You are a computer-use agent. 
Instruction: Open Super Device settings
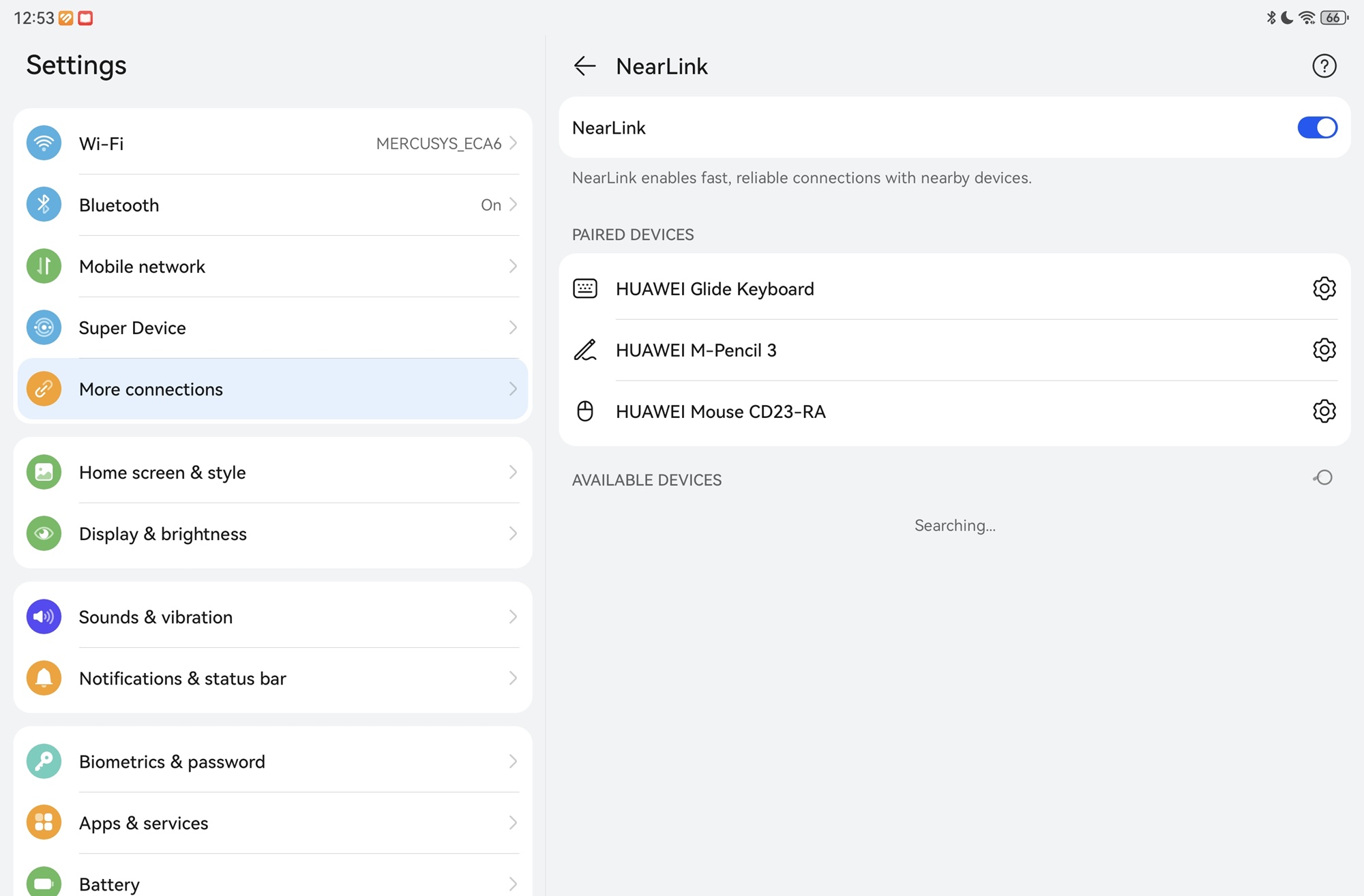pyautogui.click(x=273, y=327)
